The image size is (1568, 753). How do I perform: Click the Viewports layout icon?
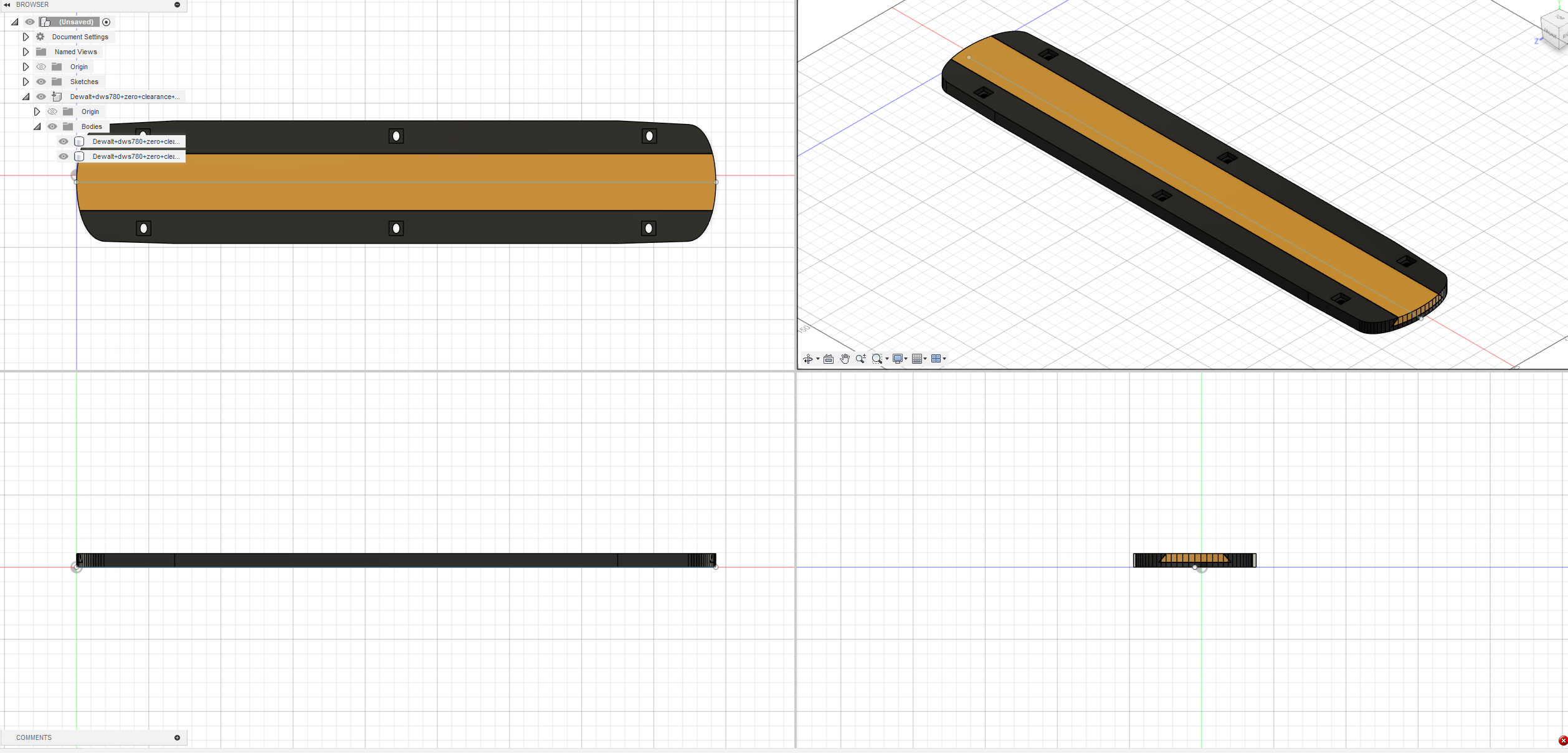pos(936,359)
